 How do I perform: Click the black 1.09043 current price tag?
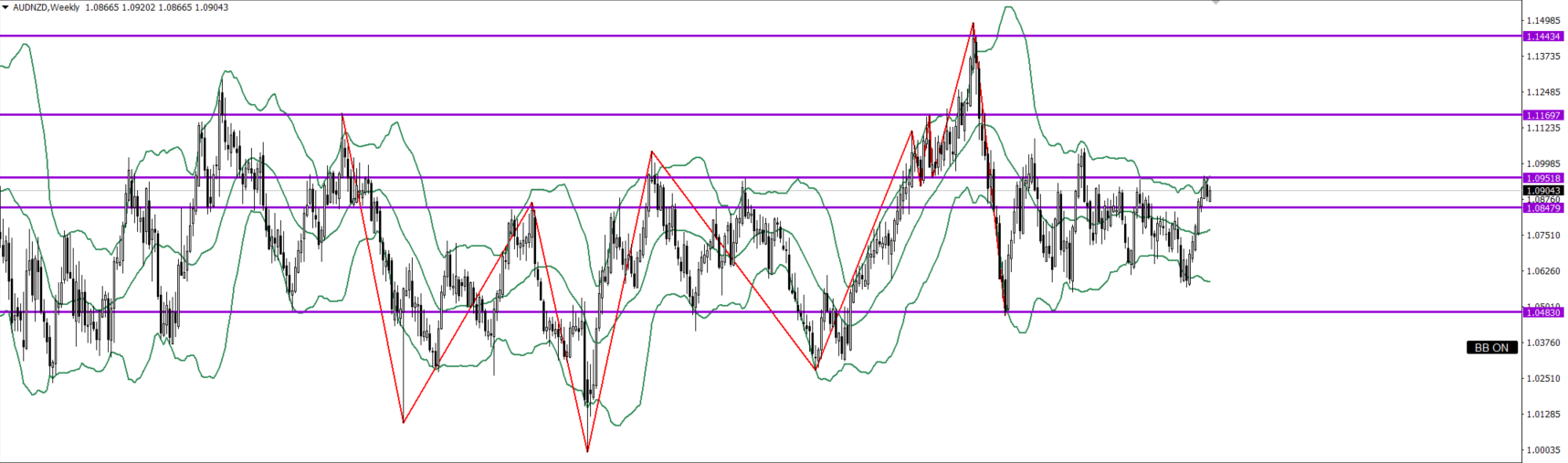pyautogui.click(x=1543, y=191)
